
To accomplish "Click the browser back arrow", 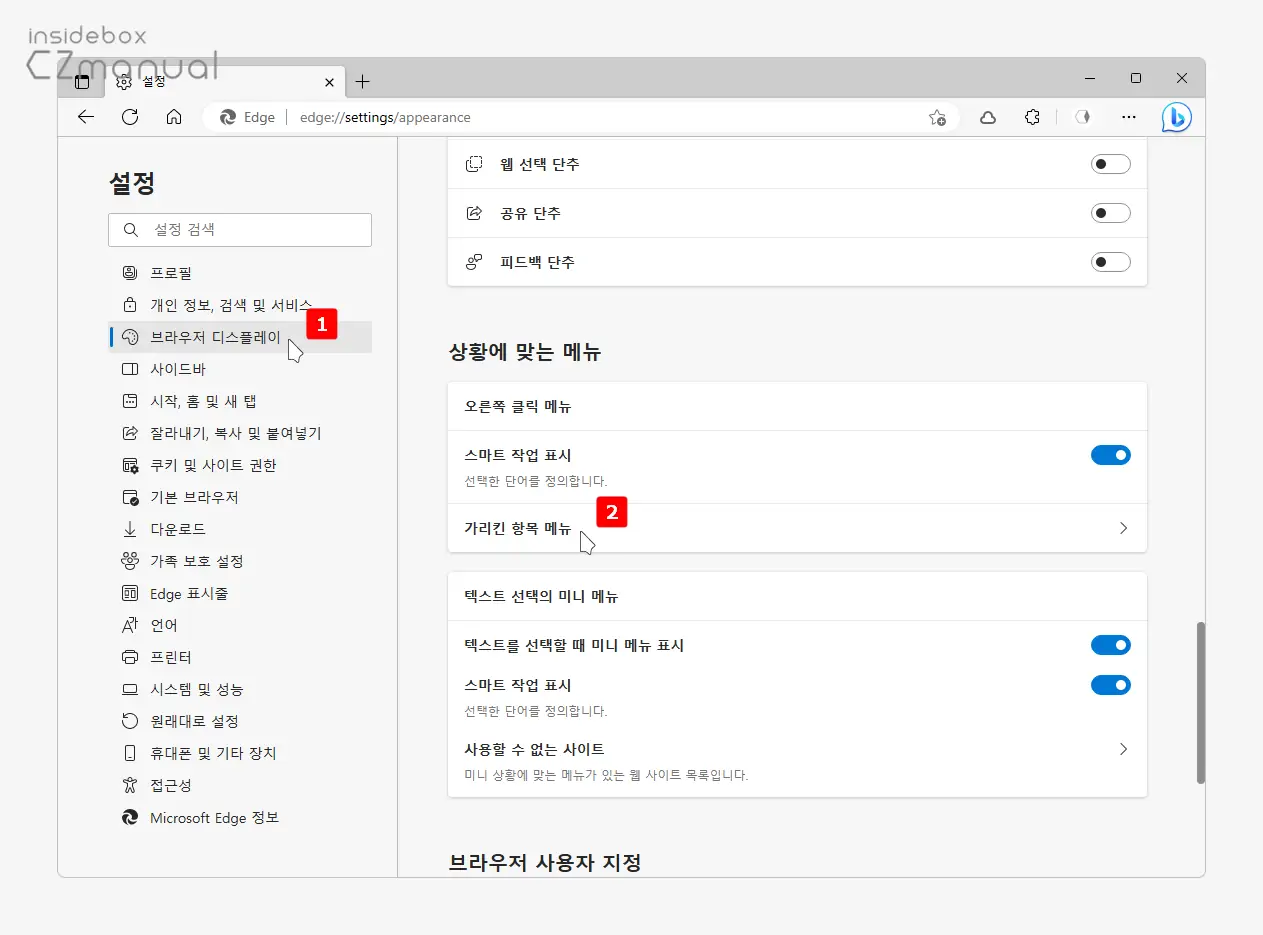I will [86, 117].
